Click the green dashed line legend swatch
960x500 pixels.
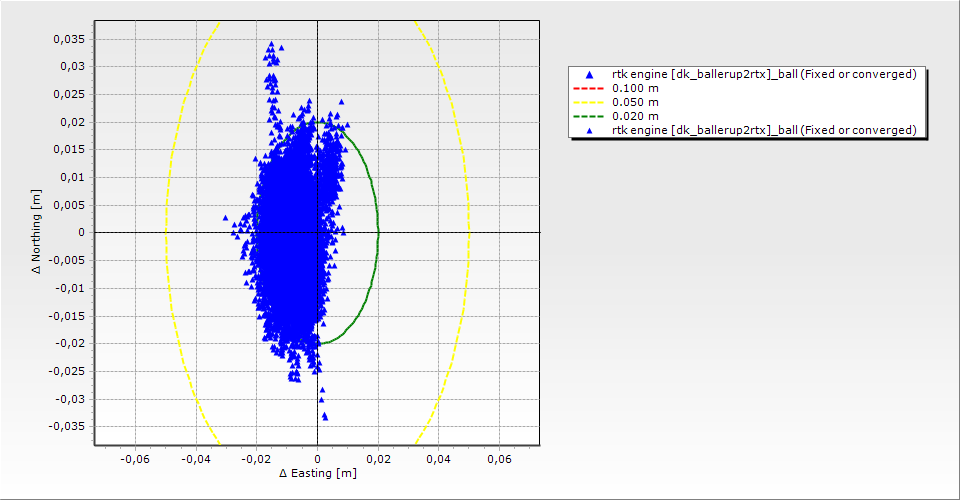pos(588,116)
